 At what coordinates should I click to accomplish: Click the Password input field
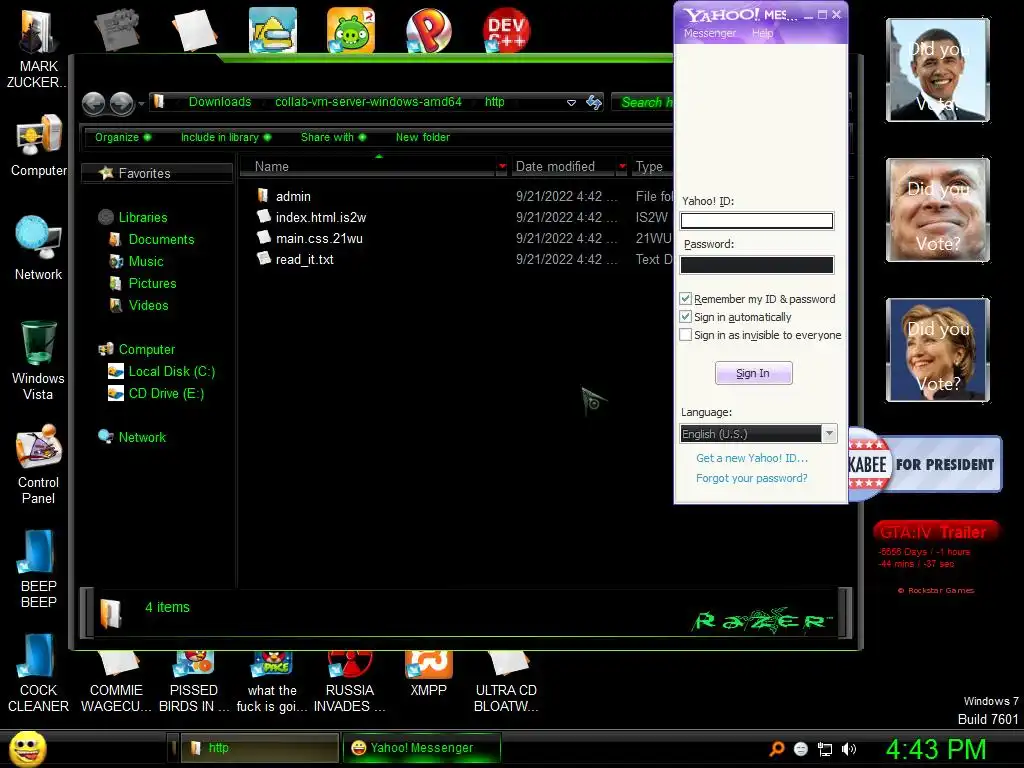pyautogui.click(x=757, y=264)
